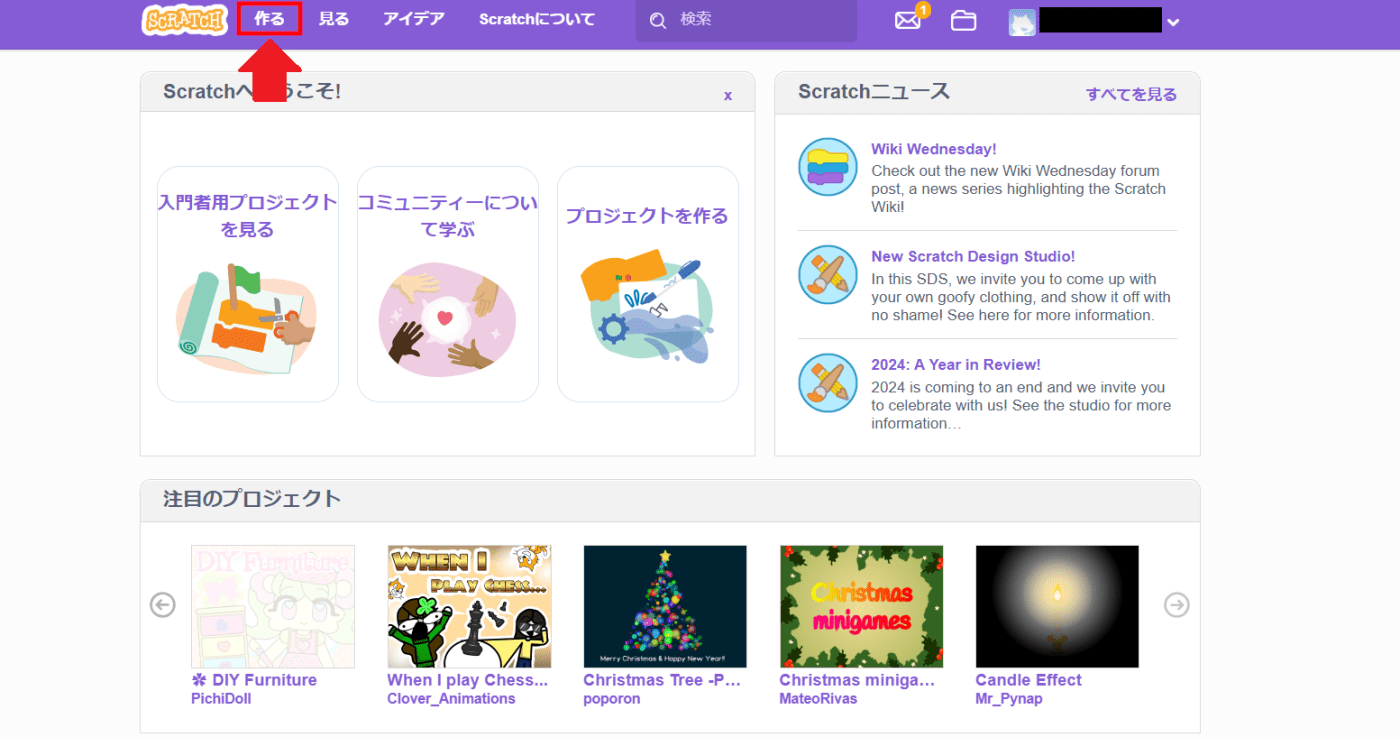Focus the 検索 search field
1400x737 pixels.
tap(746, 20)
